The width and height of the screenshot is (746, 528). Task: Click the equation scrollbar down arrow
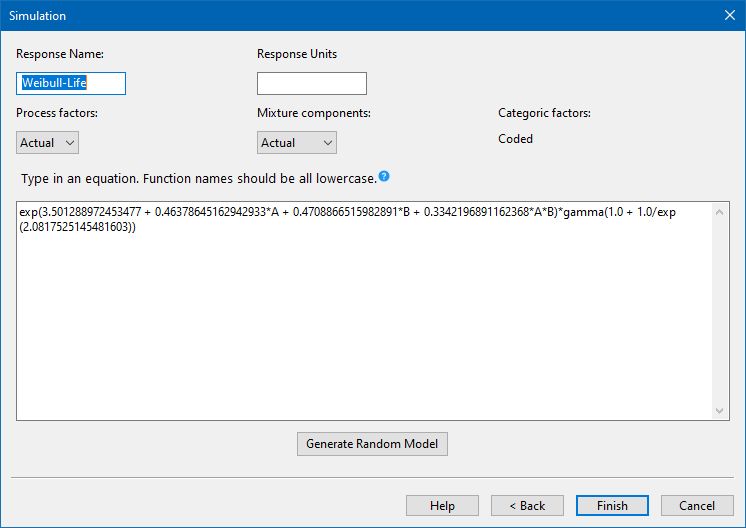[720, 411]
